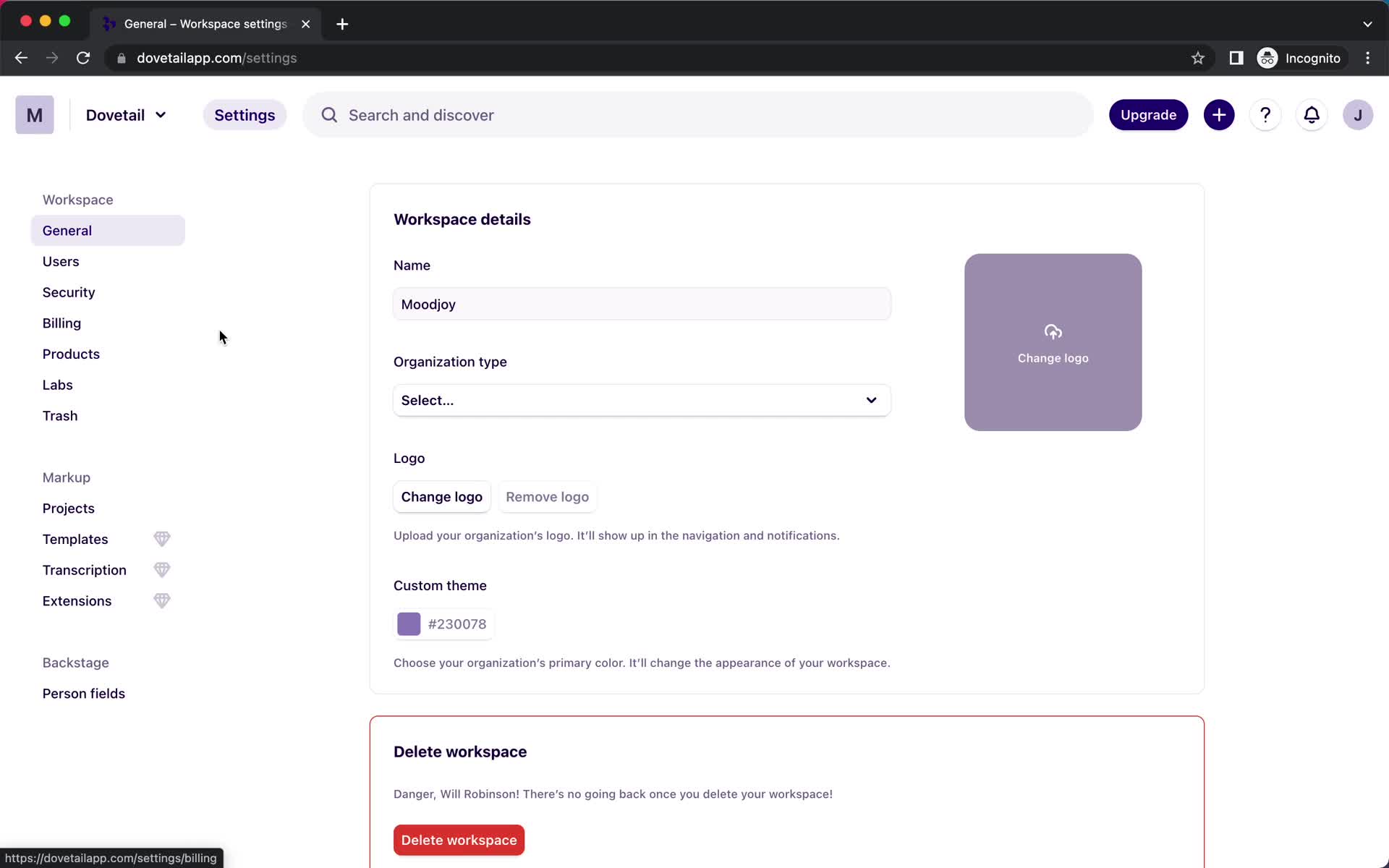Click the Settings pill in header
1389x868 pixels.
245,115
